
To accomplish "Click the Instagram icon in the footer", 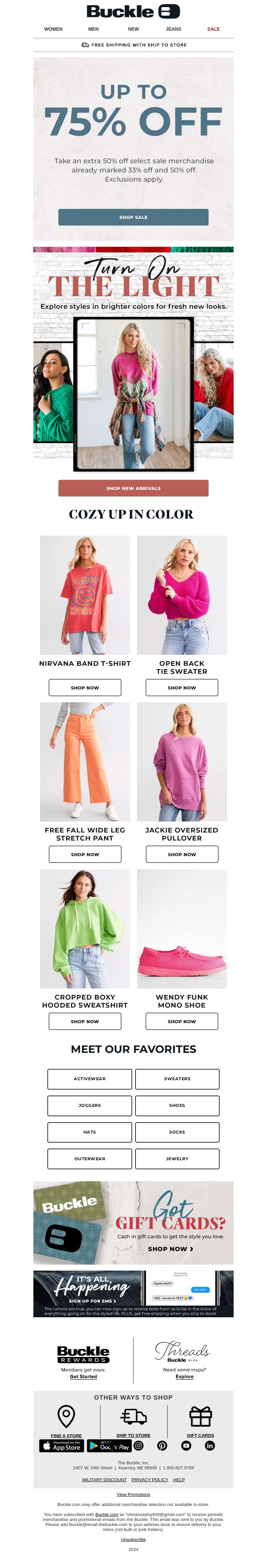I will [x=139, y=1446].
